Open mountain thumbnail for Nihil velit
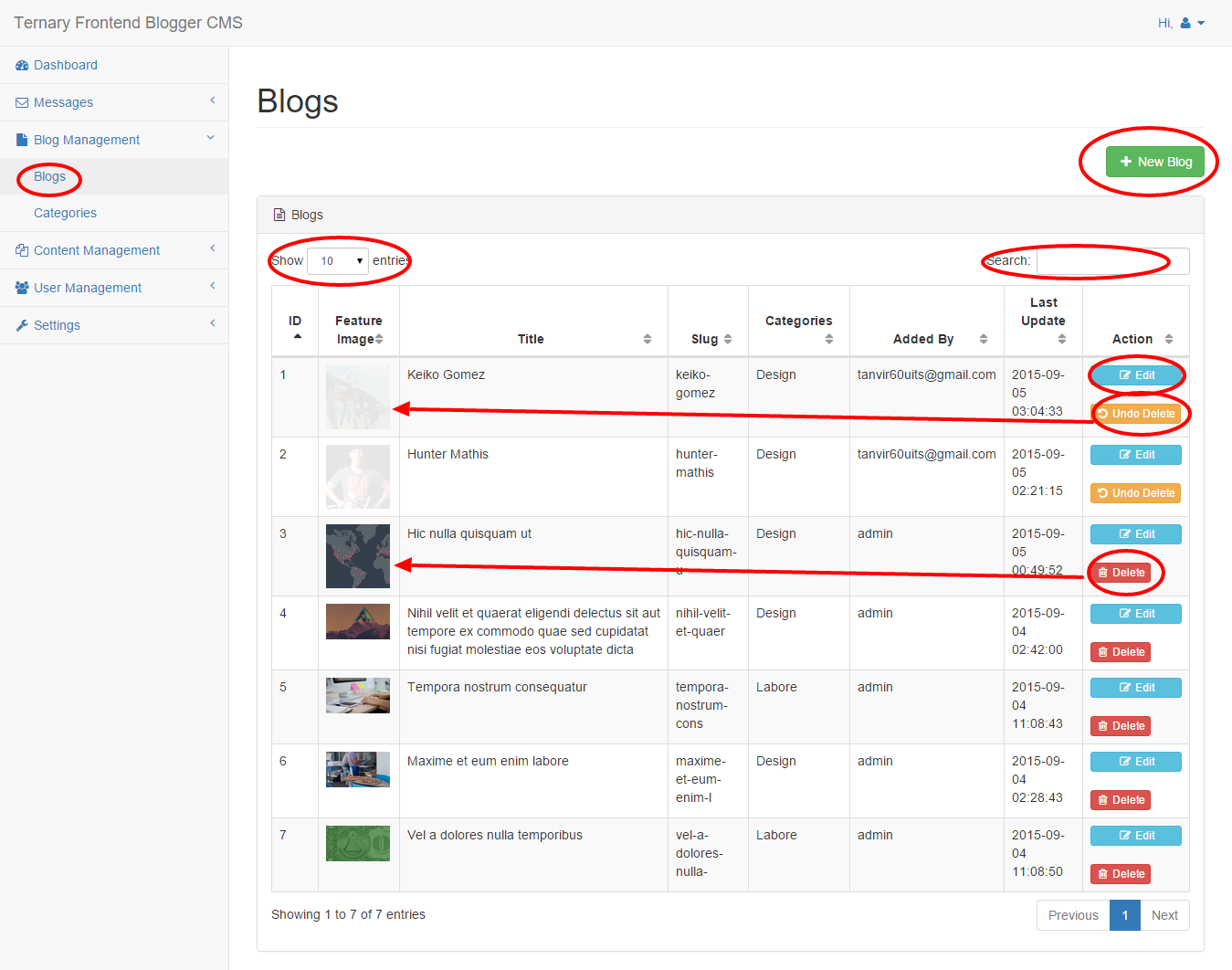The width and height of the screenshot is (1232, 970). click(x=358, y=622)
